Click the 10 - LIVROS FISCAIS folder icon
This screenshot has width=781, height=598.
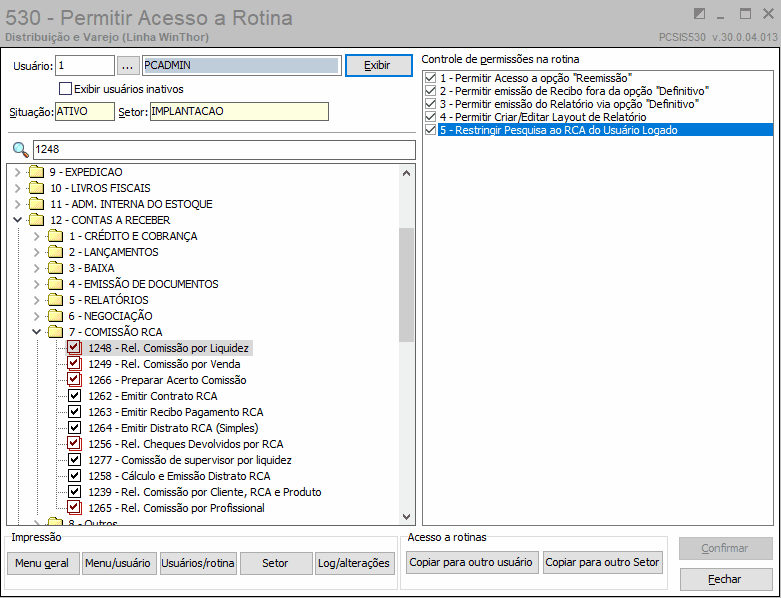(x=36, y=188)
